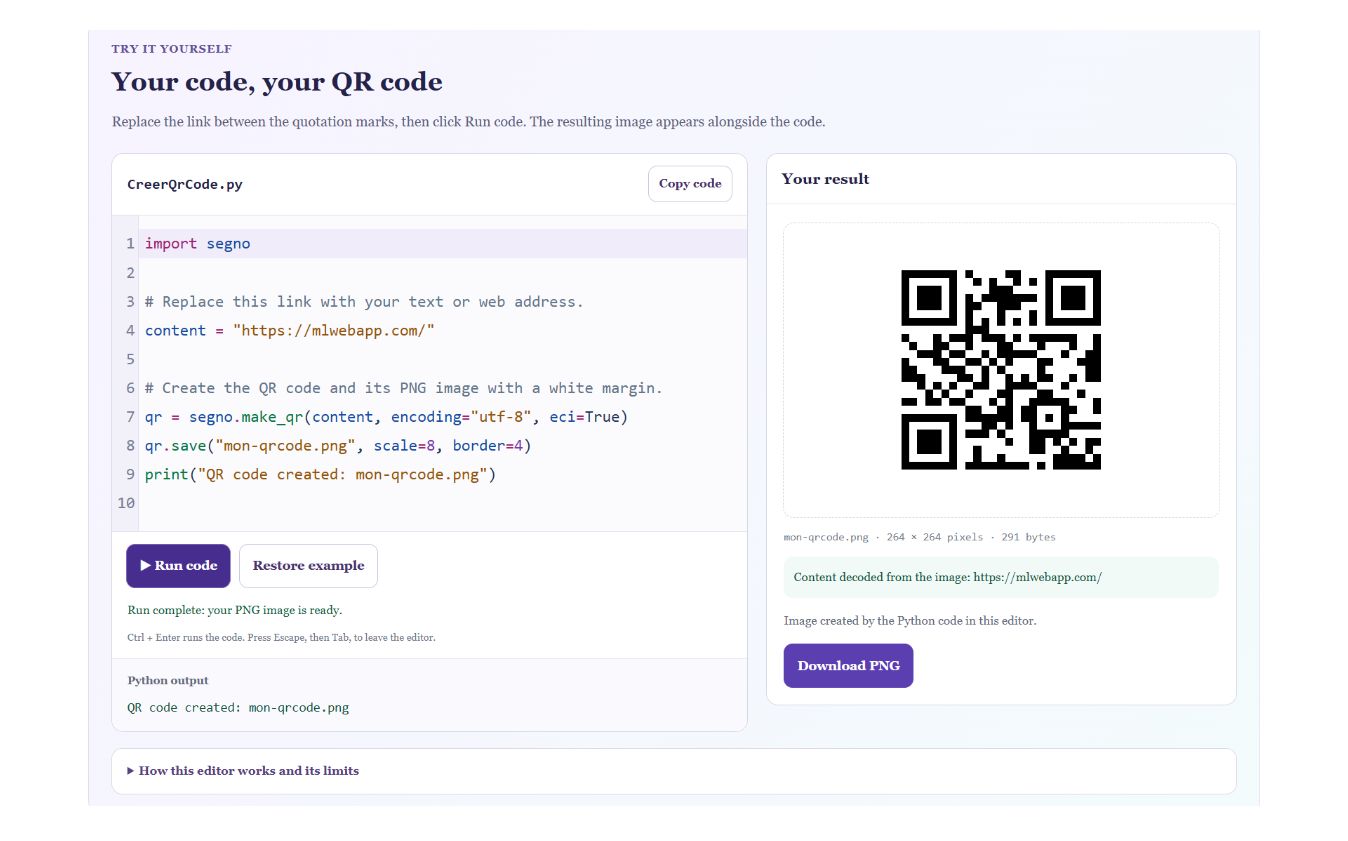Viewport: 1348px width, 841px height.
Task: Click the Run complete status message
Action: tap(234, 610)
